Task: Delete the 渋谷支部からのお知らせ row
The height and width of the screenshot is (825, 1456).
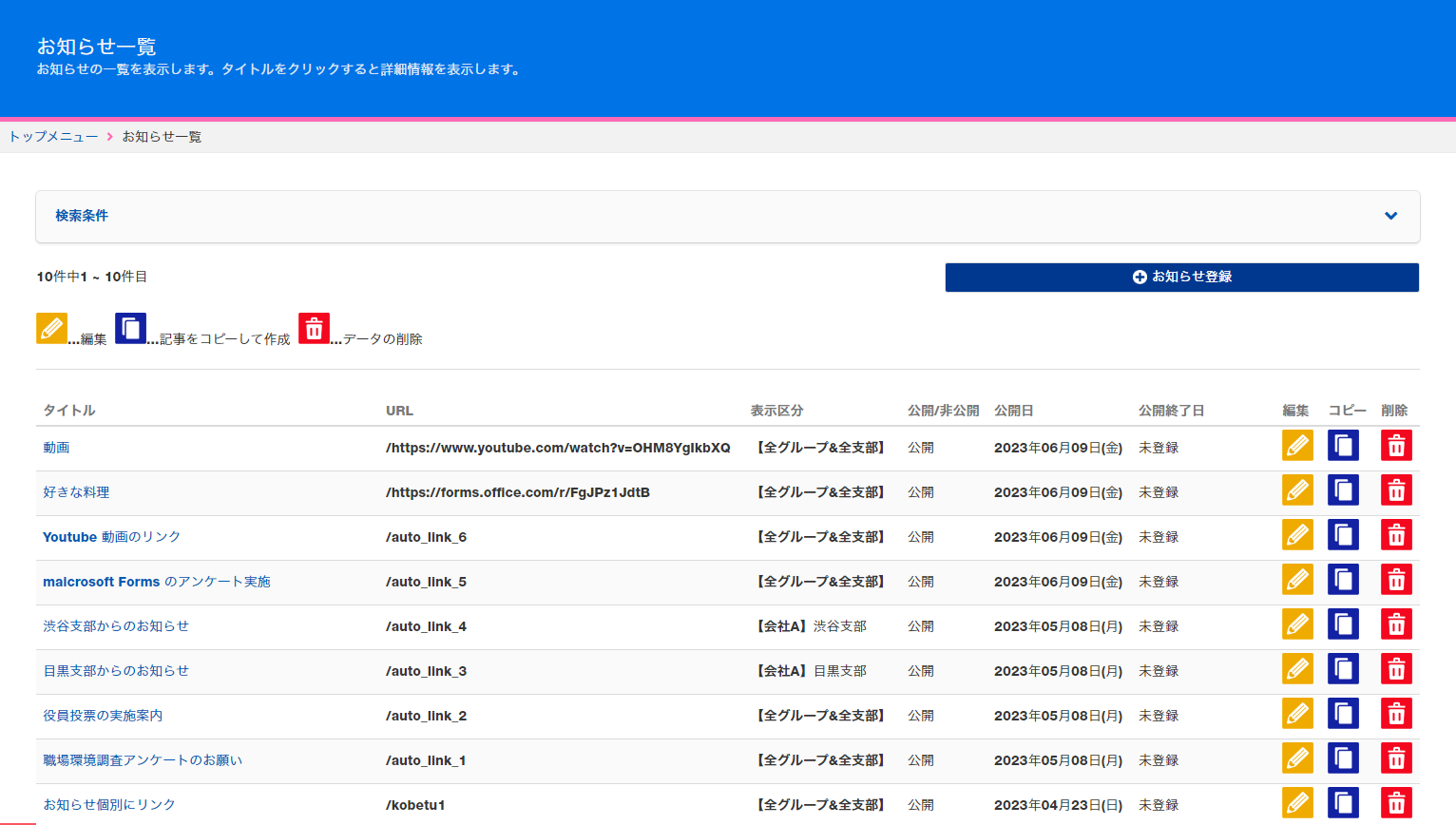Action: pyautogui.click(x=1396, y=624)
